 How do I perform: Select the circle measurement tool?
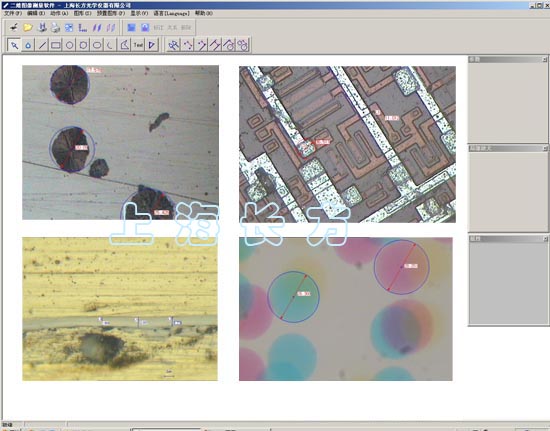pyautogui.click(x=69, y=45)
